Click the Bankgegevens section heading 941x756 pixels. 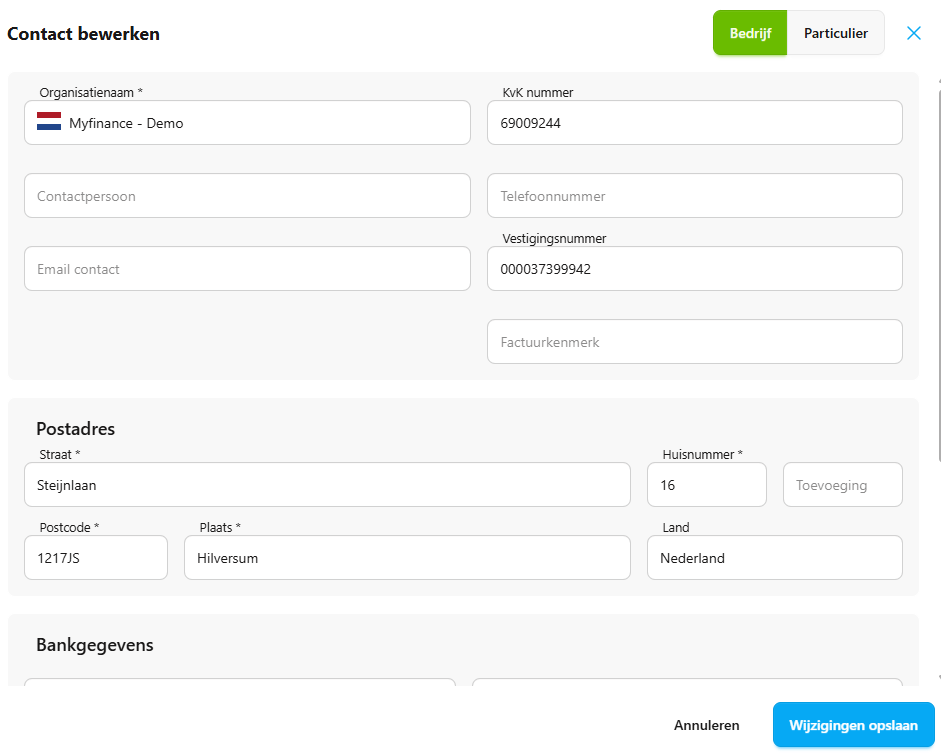point(95,645)
